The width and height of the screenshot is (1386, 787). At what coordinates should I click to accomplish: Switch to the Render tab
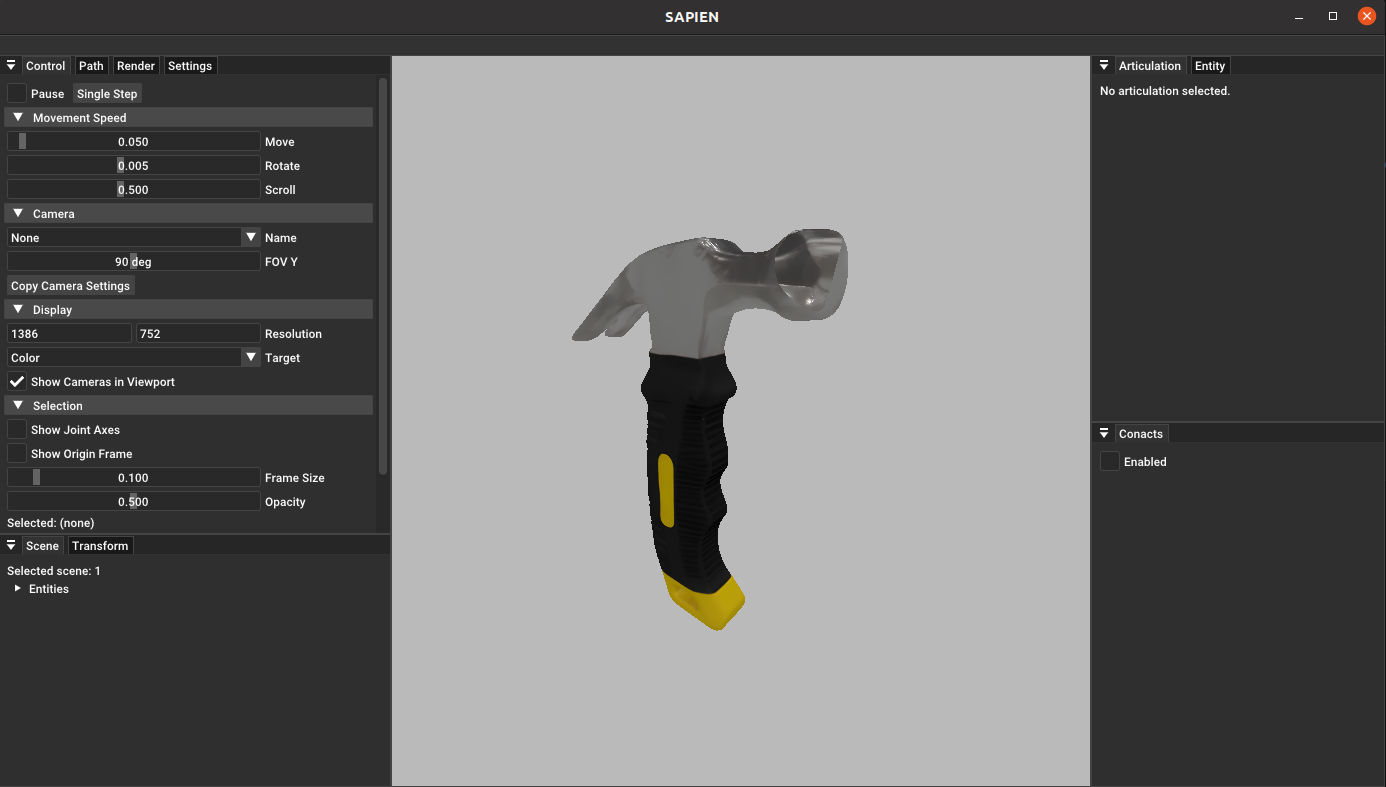point(136,66)
